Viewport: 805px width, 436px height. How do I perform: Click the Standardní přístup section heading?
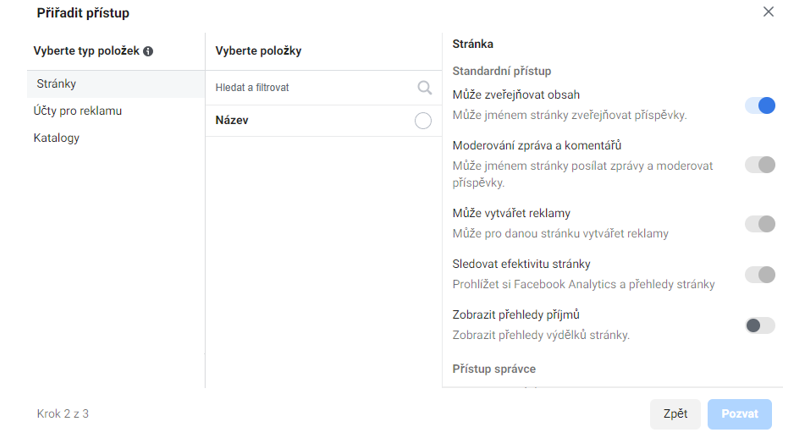(x=502, y=71)
